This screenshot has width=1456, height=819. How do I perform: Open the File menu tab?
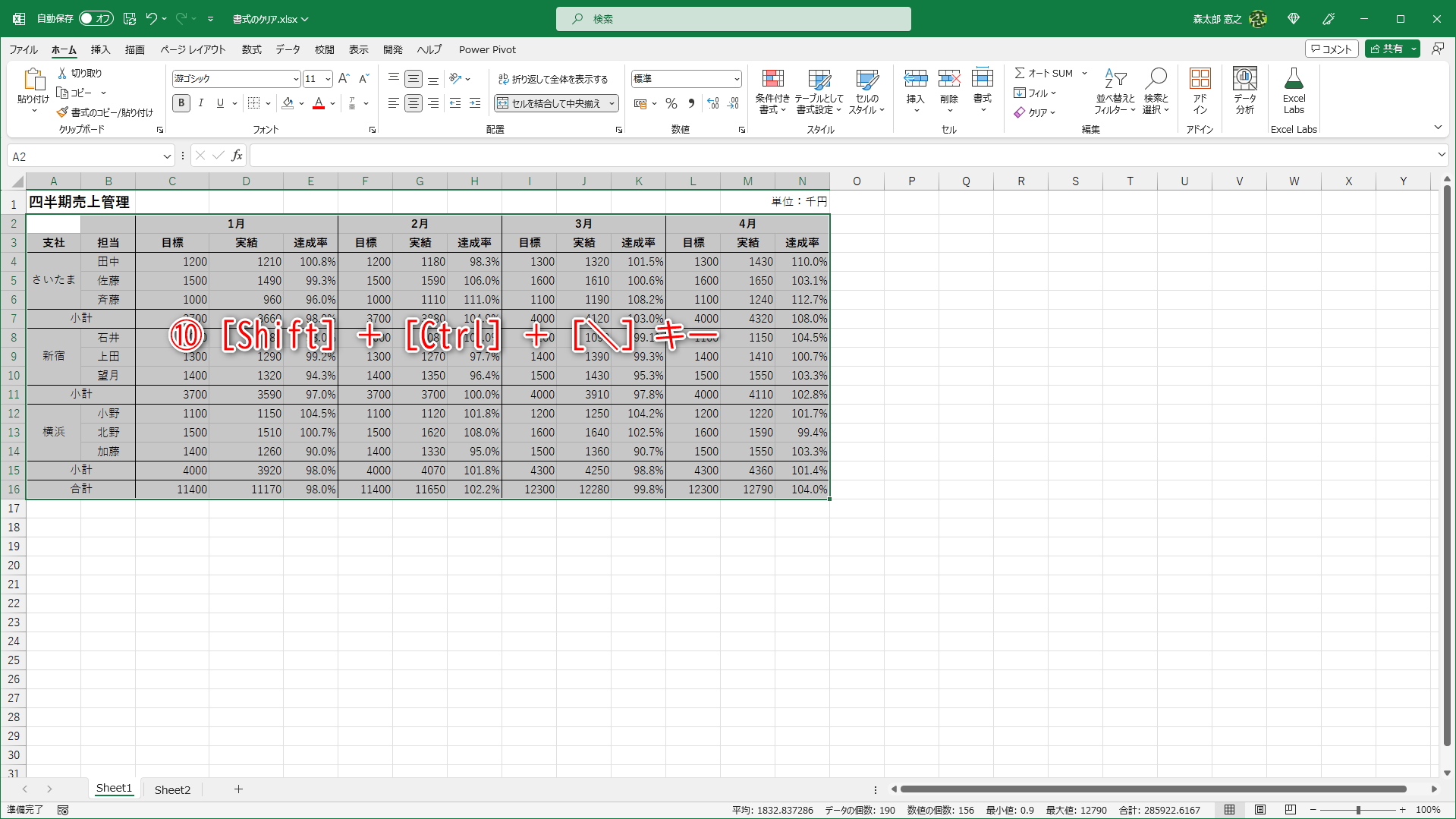(x=24, y=49)
